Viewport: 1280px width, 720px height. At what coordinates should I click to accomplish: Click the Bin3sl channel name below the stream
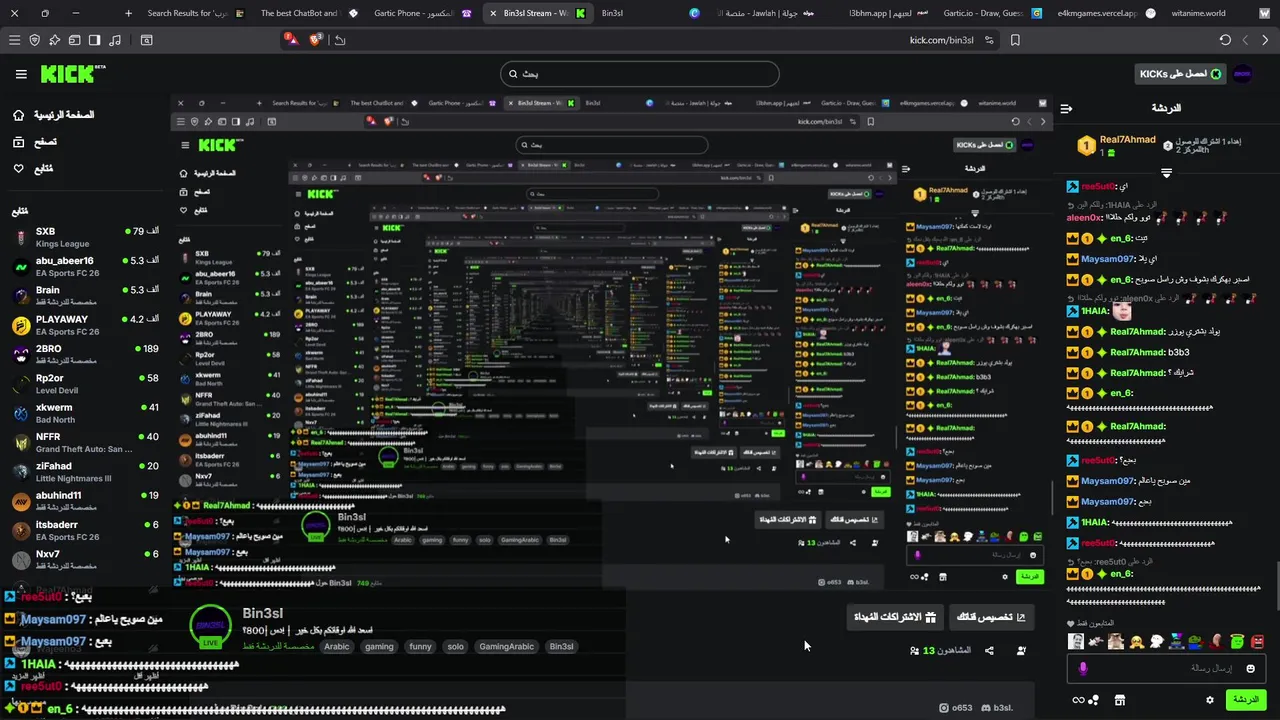[x=263, y=613]
